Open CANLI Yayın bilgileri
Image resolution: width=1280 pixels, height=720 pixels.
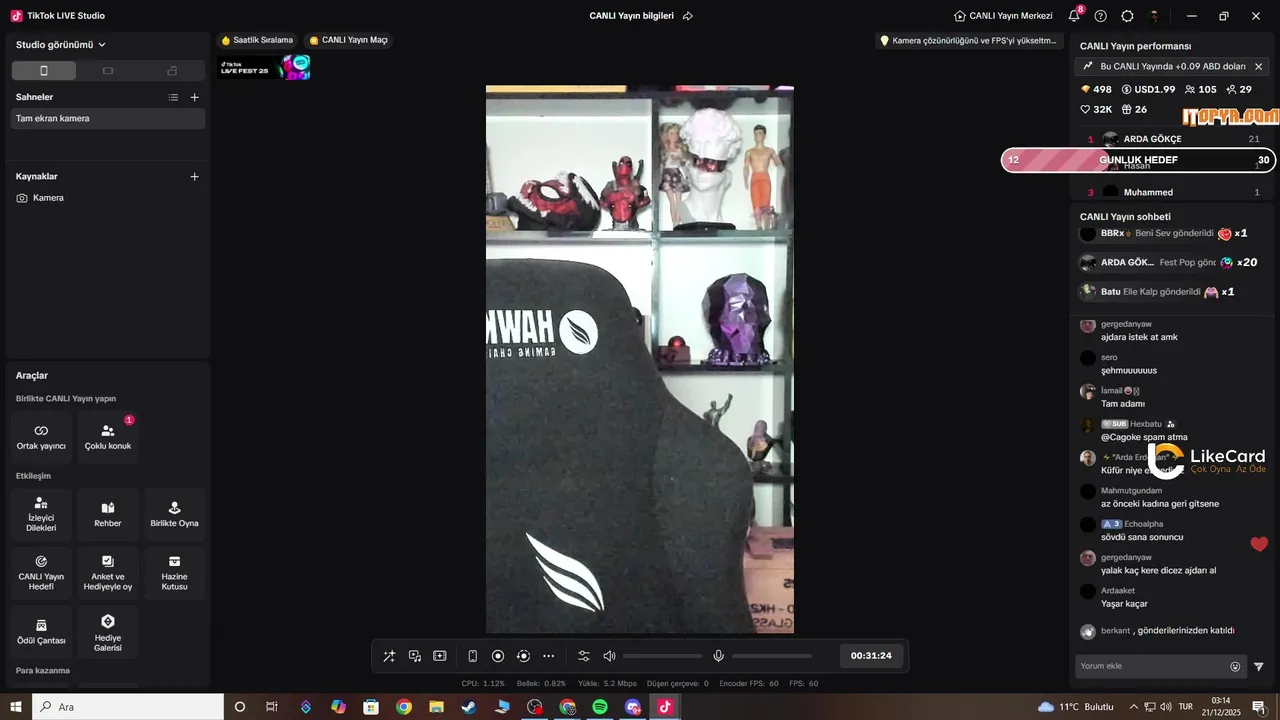631,16
